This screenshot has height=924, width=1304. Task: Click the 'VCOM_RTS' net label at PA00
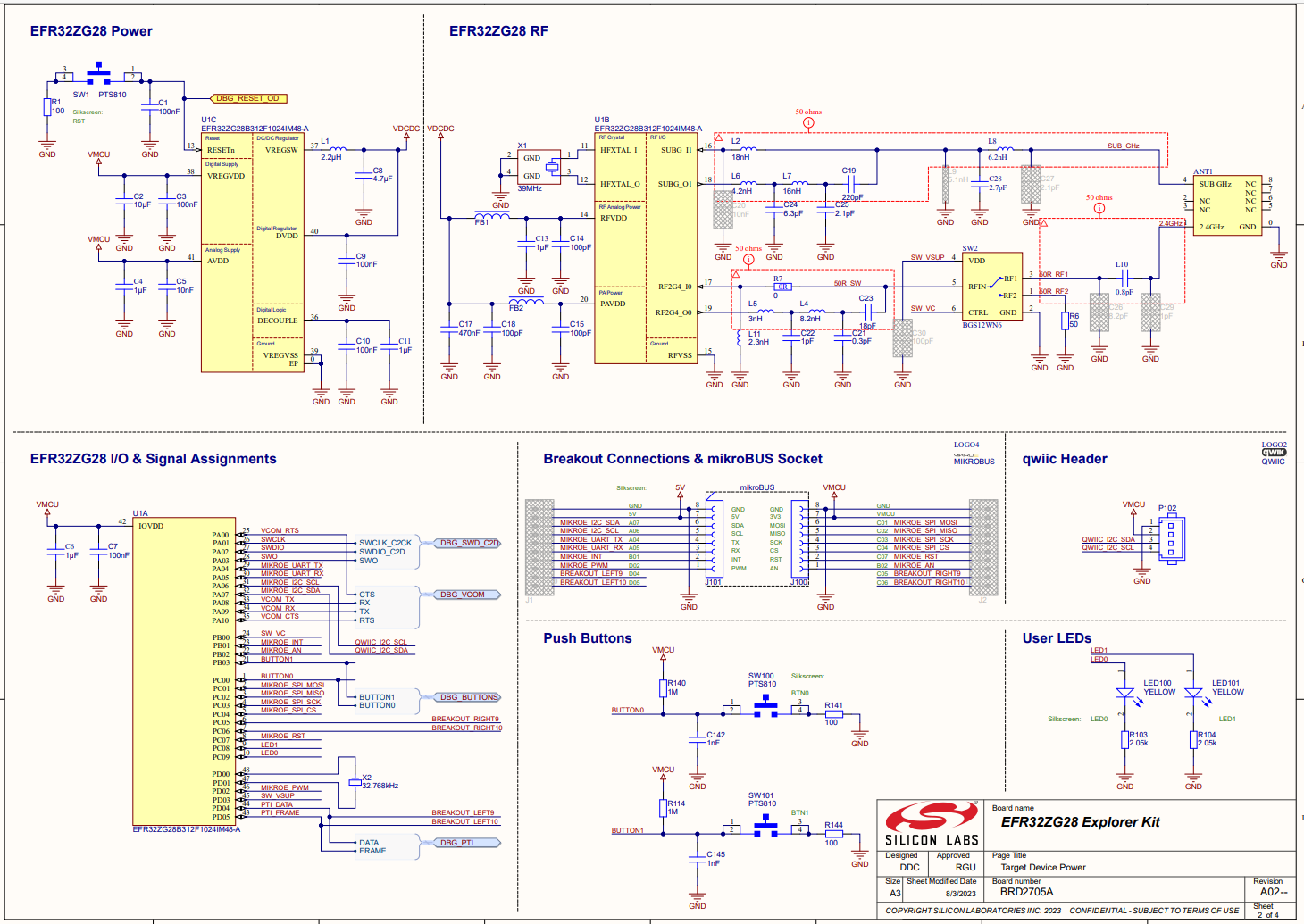coord(280,530)
